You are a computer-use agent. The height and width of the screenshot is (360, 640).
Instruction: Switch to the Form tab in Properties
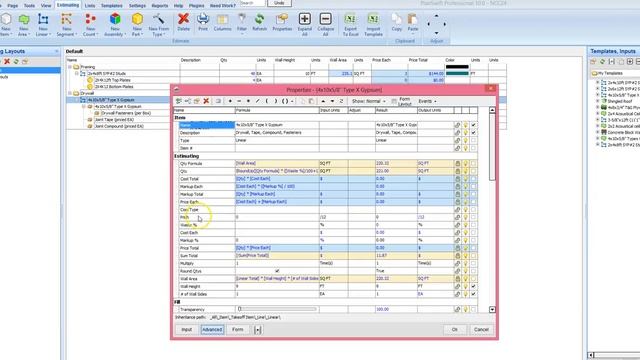[238, 329]
